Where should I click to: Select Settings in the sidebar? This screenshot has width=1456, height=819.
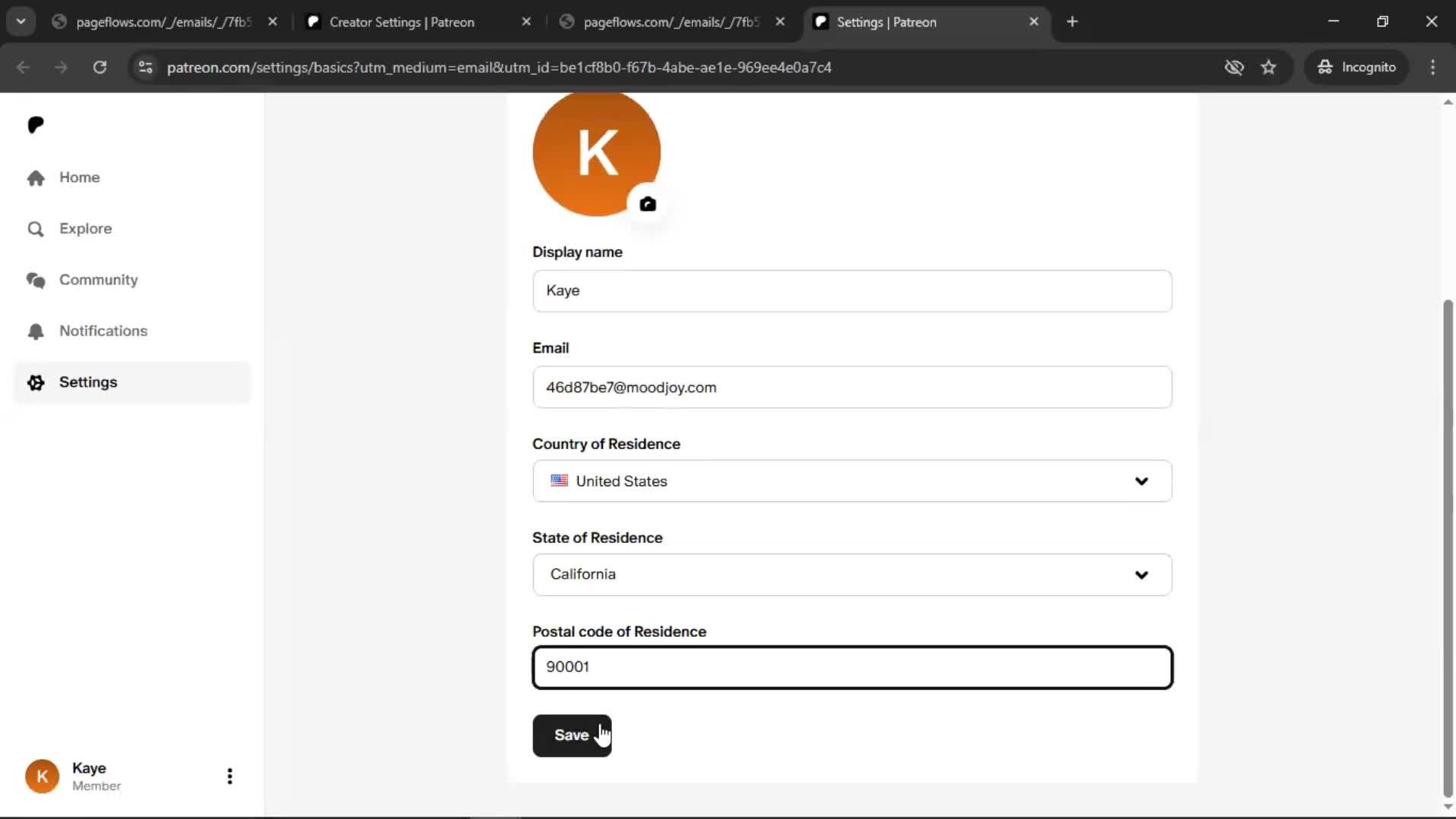(132, 382)
